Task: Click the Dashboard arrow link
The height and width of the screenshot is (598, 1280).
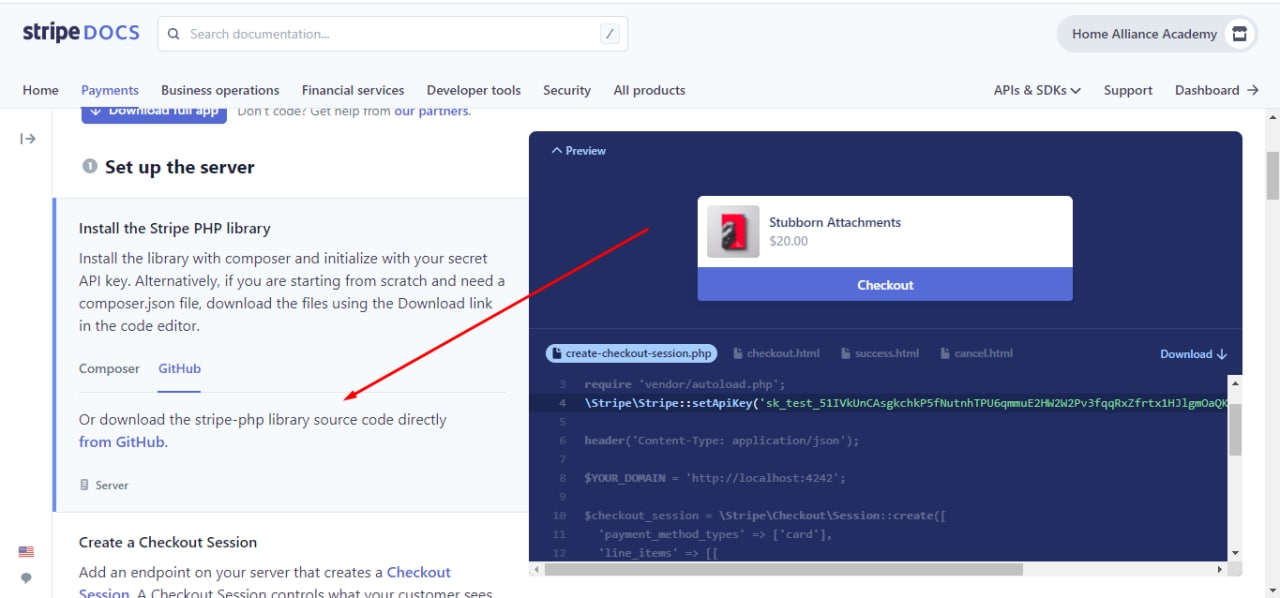Action: pos(1217,90)
